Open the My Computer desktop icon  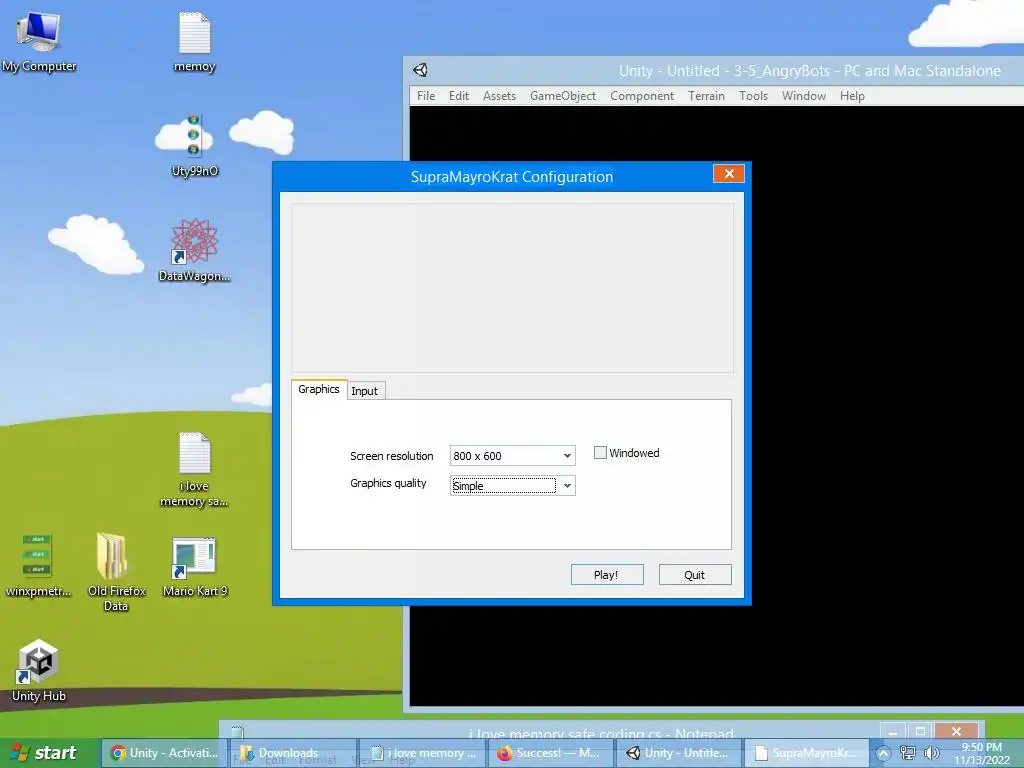pos(39,40)
